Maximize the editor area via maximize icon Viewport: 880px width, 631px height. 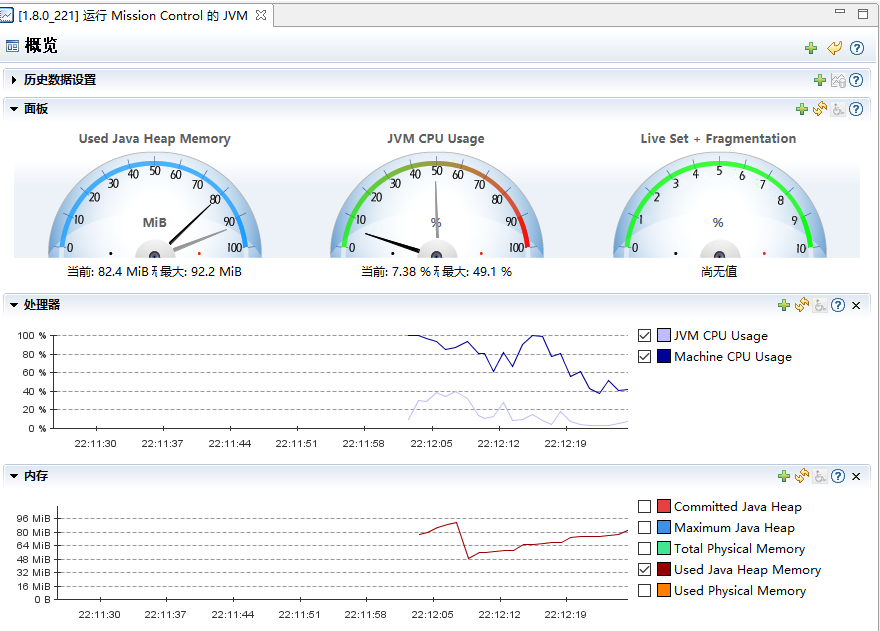[863, 14]
